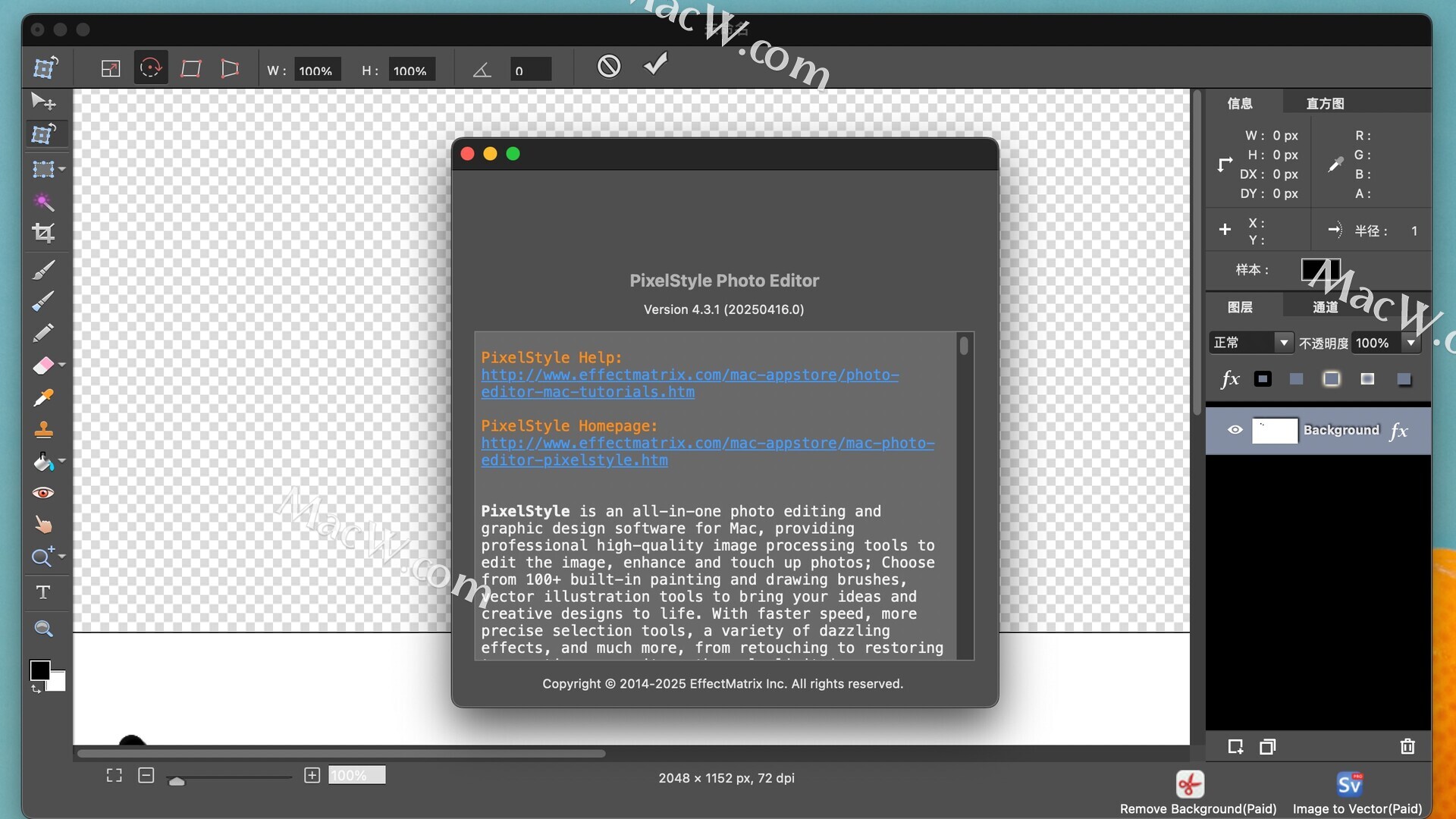1456x819 pixels.
Task: Switch to the 通道 tab
Action: (x=1325, y=307)
